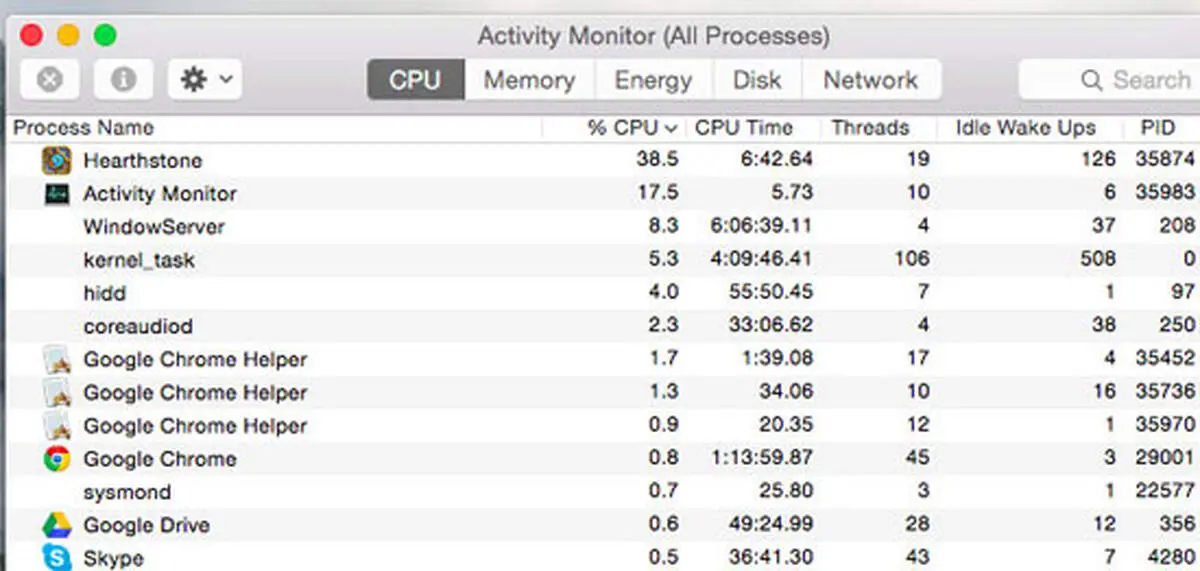Select the Activity Monitor process icon
Screen dimensions: 1200x571
[x=57, y=193]
